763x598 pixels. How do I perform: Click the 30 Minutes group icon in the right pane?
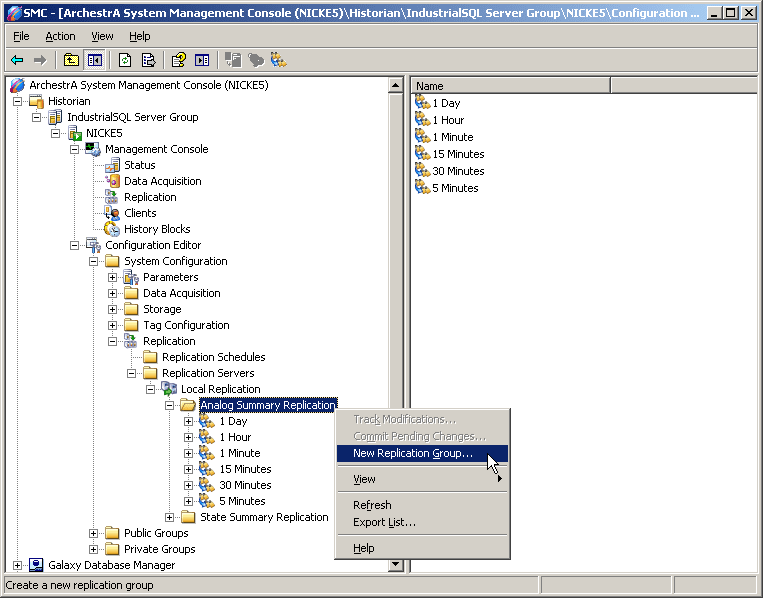(x=422, y=171)
